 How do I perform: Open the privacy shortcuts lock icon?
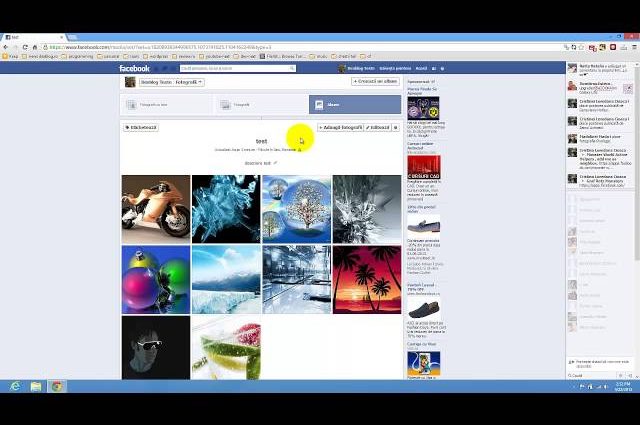[434, 69]
